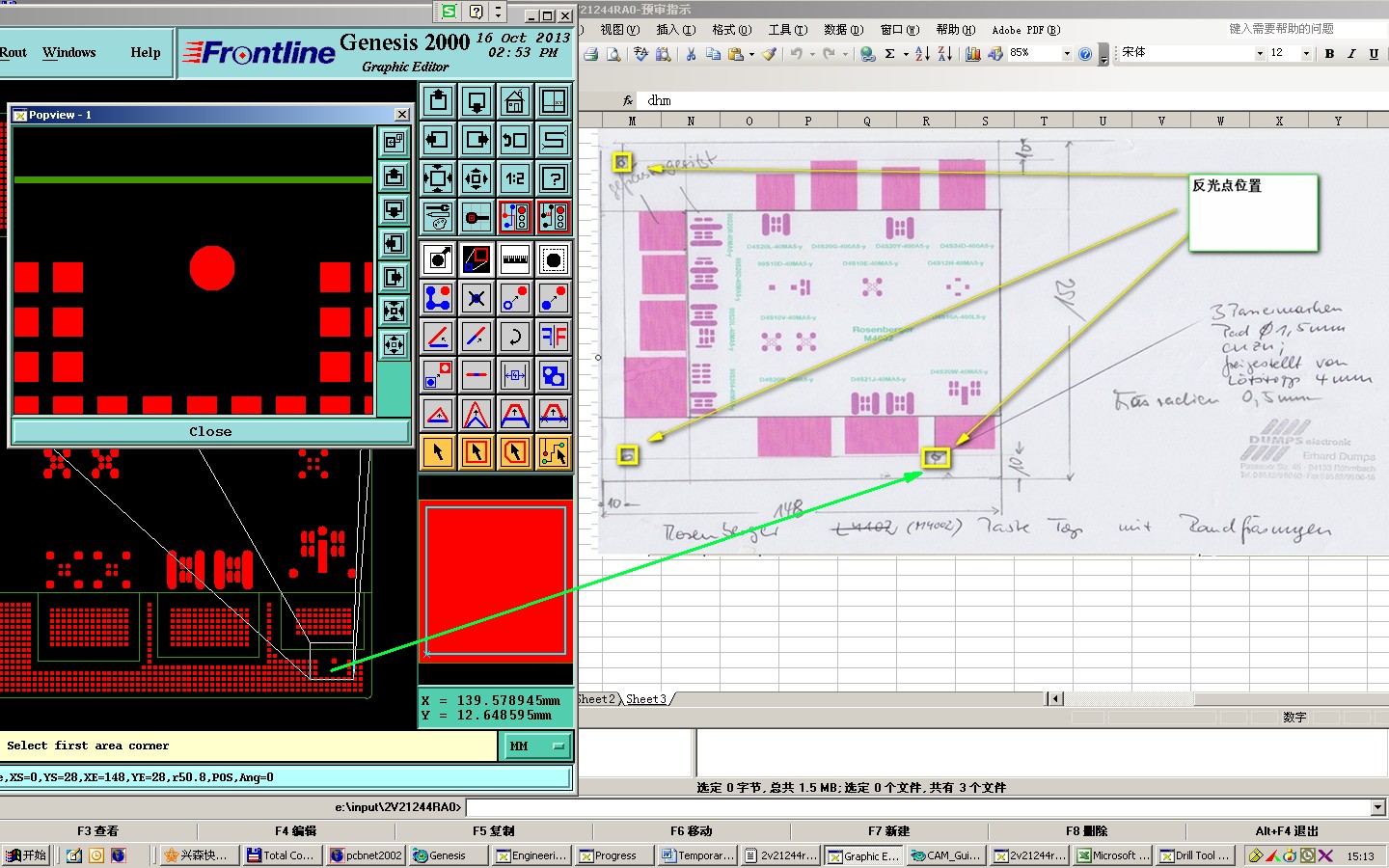The height and width of the screenshot is (868, 1389).
Task: Click the pan up icon in Genesis toolbar
Action: (438, 101)
